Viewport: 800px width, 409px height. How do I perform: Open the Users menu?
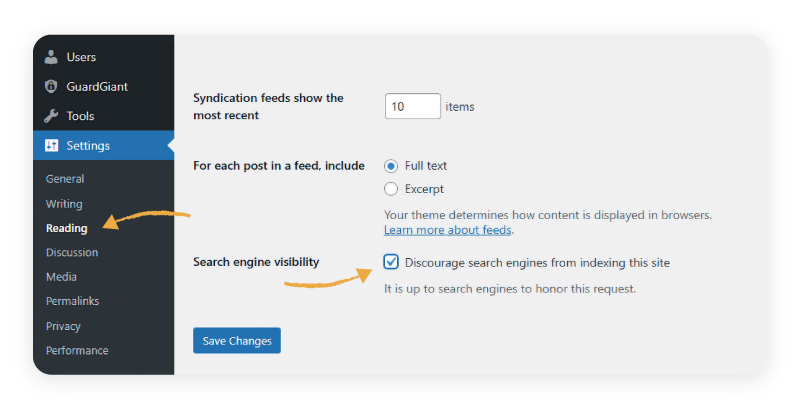81,57
